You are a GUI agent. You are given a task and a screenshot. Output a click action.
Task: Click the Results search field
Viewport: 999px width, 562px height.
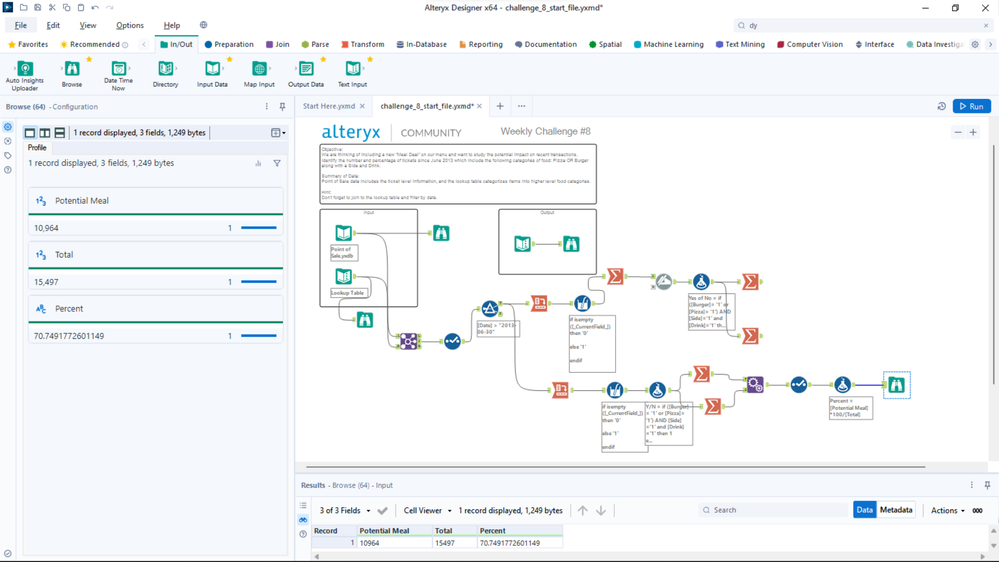coord(774,510)
